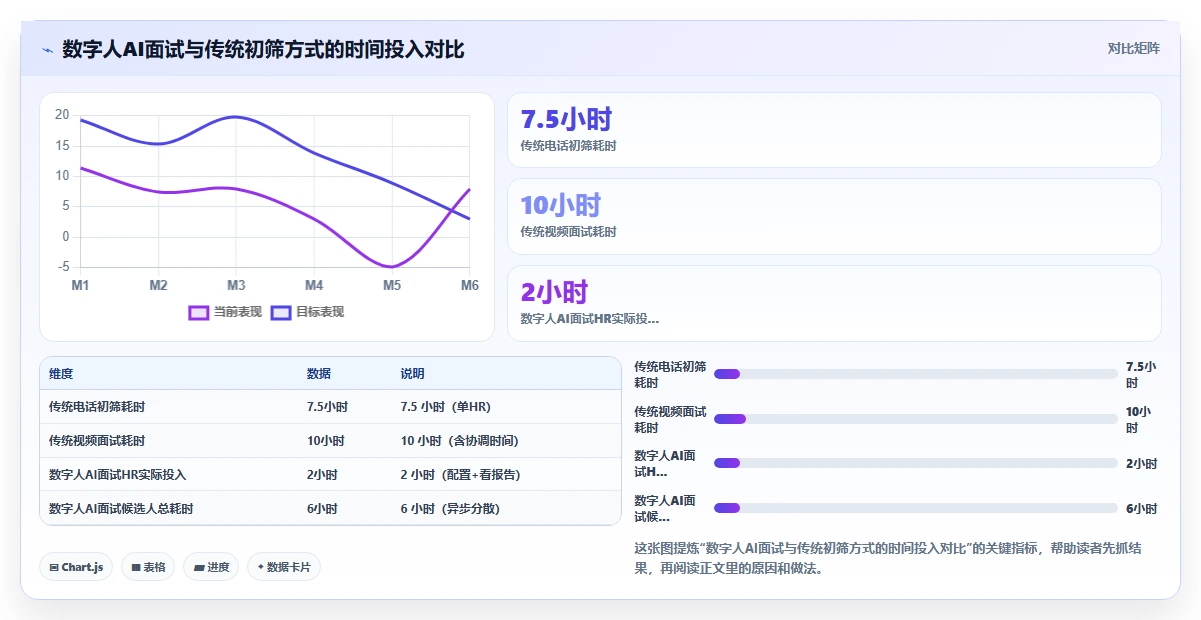The width and height of the screenshot is (1201, 620).
Task: Click the 传统电话初筛耗时 progress bar
Action: (x=916, y=374)
